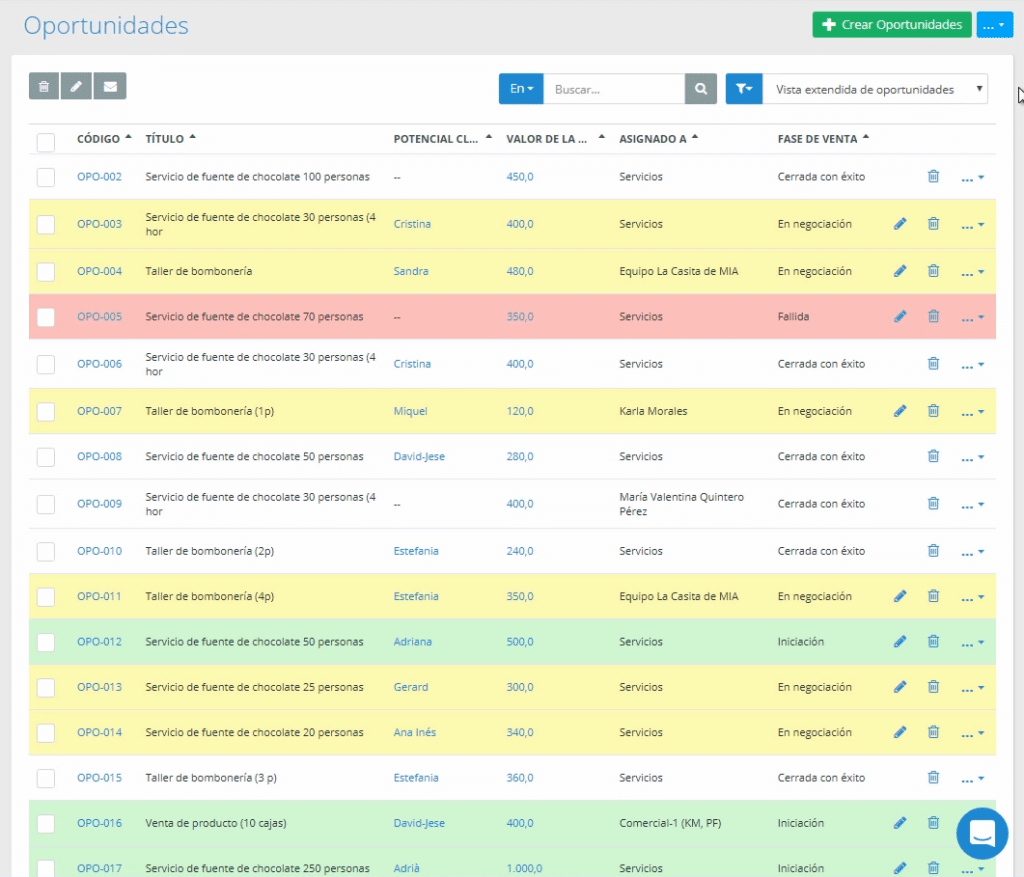The width and height of the screenshot is (1024, 877).
Task: Select the OPO-005 row checkbox
Action: click(x=46, y=317)
